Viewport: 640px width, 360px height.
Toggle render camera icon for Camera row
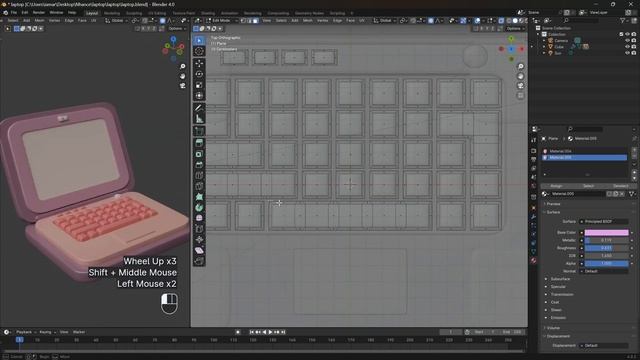633,40
